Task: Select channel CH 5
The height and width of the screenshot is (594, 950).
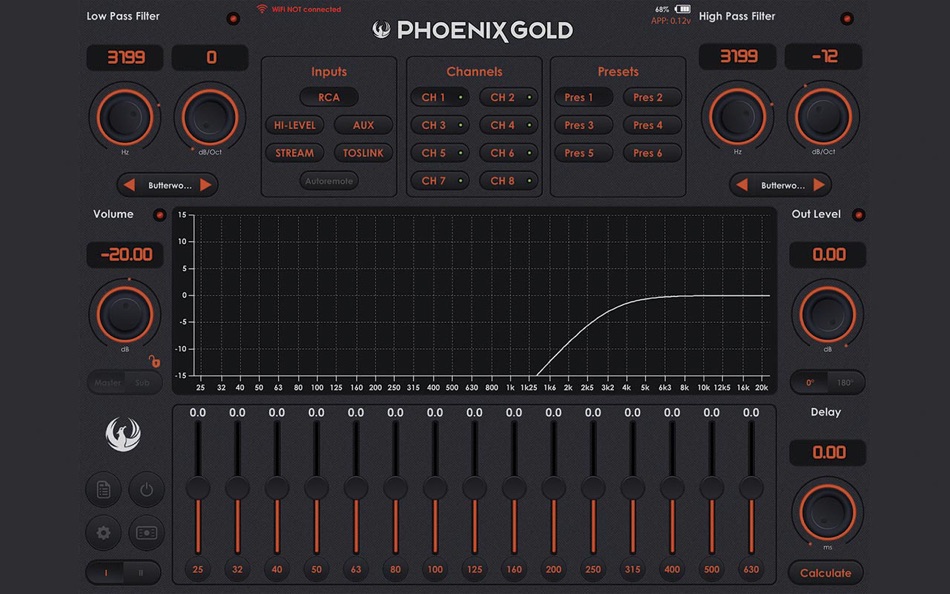Action: coord(440,153)
